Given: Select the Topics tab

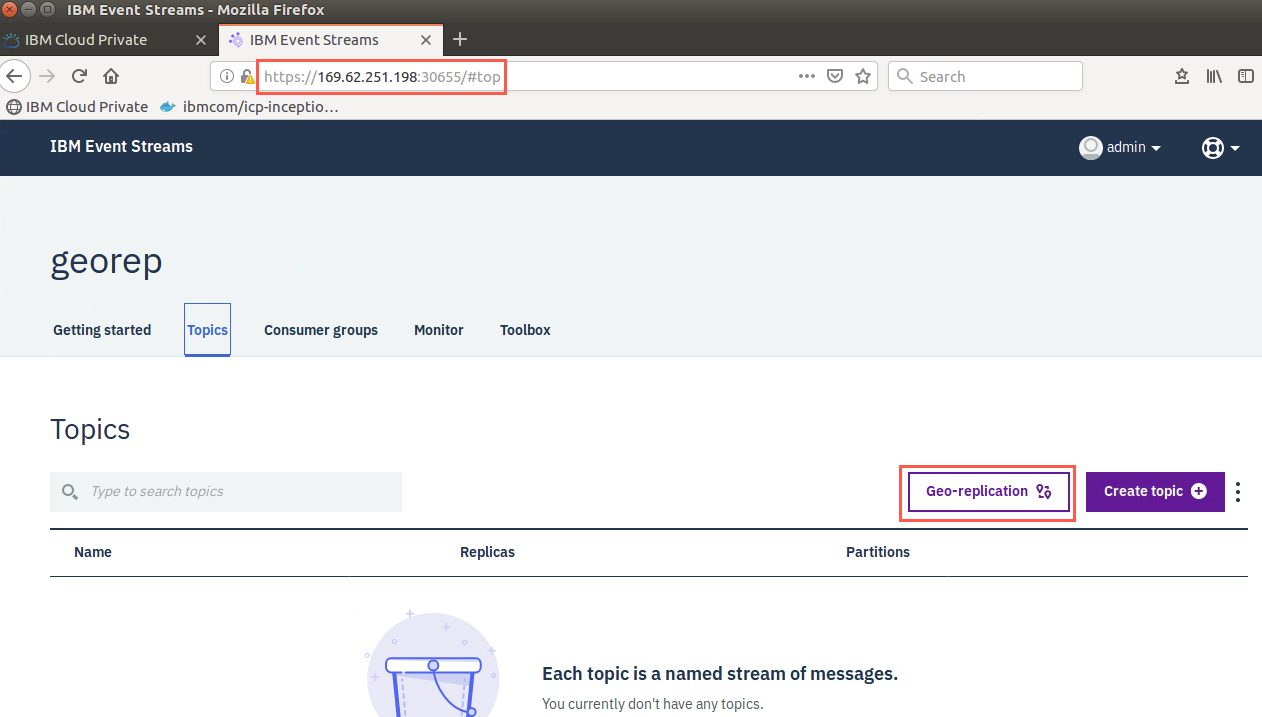Looking at the screenshot, I should coord(207,330).
